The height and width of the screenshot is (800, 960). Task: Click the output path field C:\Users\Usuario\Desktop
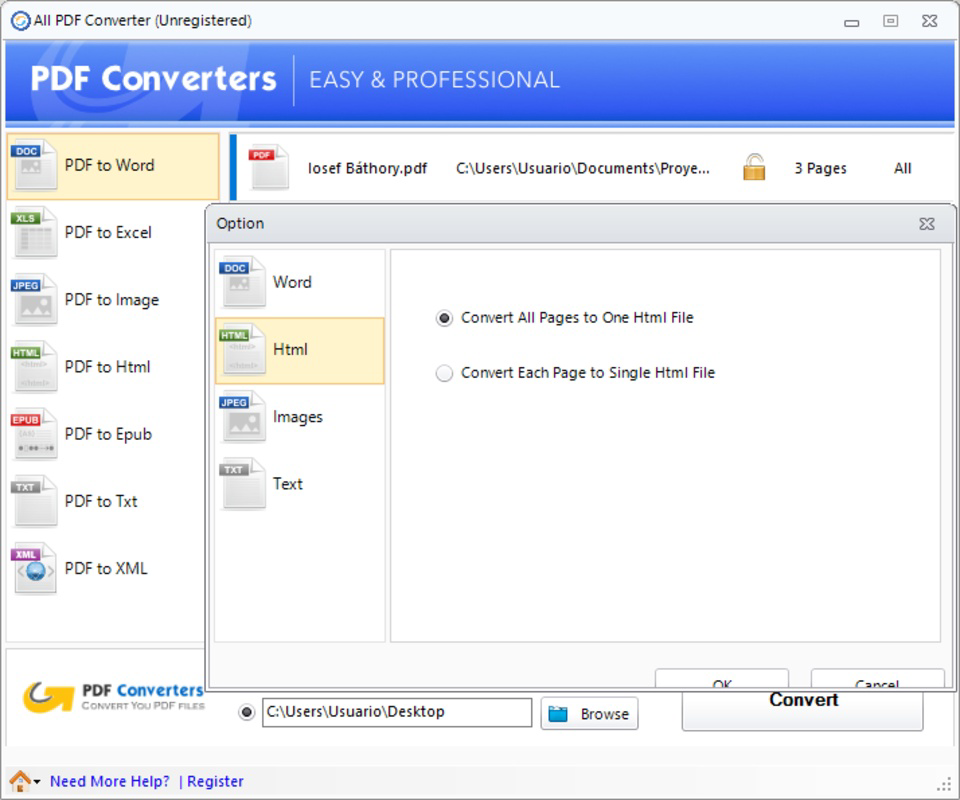click(397, 712)
